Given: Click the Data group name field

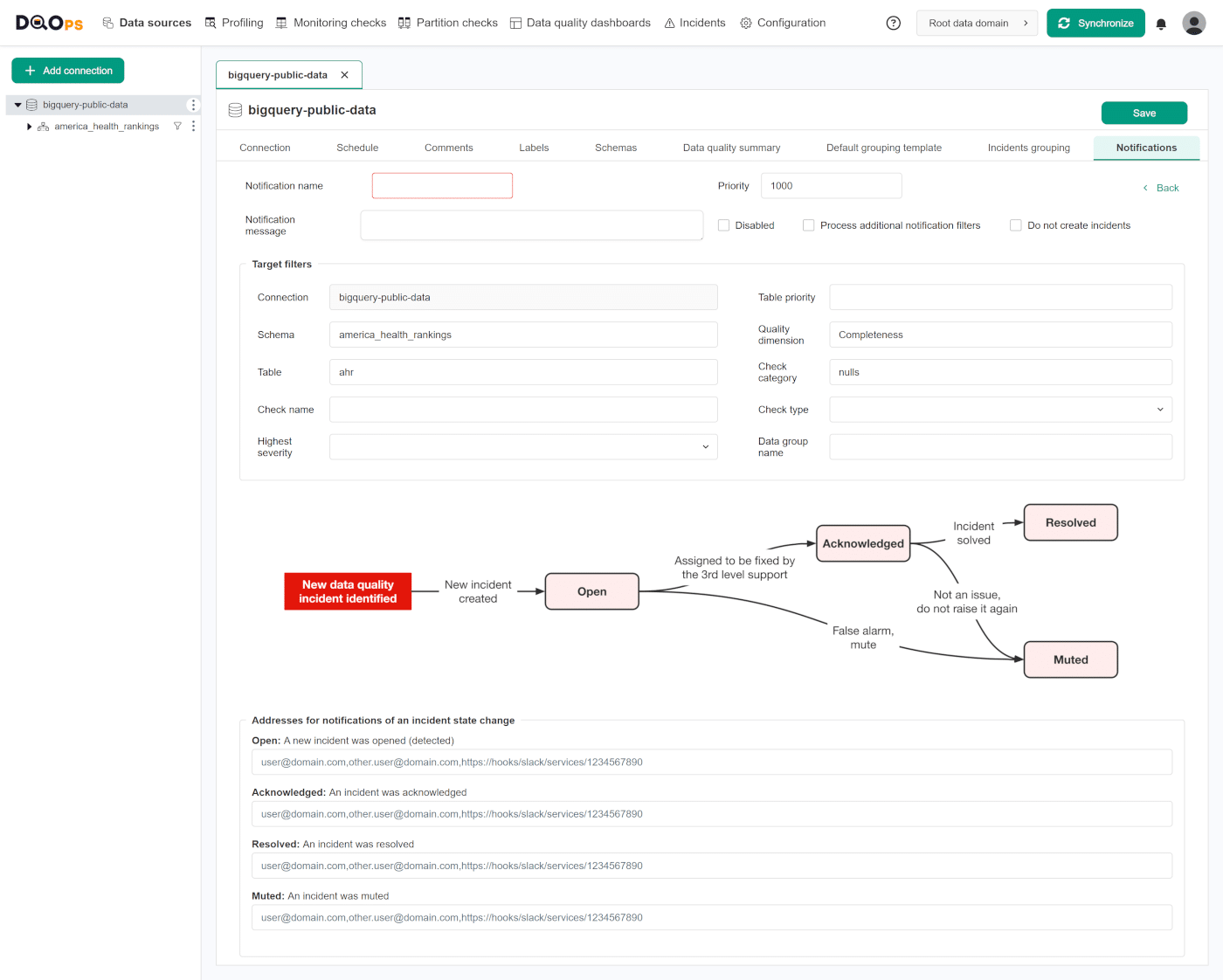Looking at the screenshot, I should pyautogui.click(x=1000, y=447).
